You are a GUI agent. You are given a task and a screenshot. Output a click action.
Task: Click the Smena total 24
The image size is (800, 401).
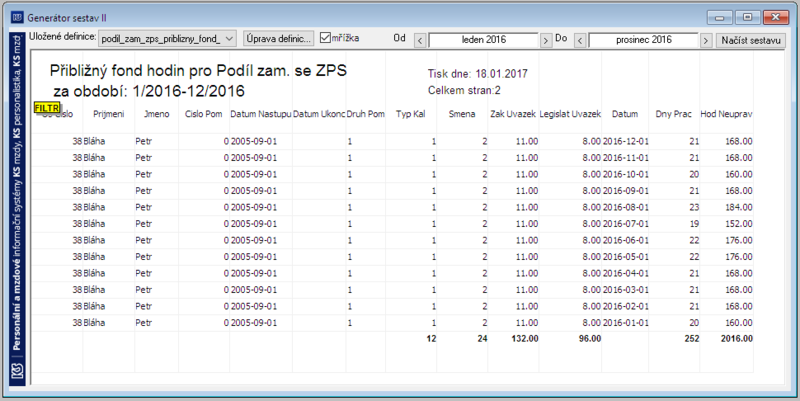click(x=482, y=338)
